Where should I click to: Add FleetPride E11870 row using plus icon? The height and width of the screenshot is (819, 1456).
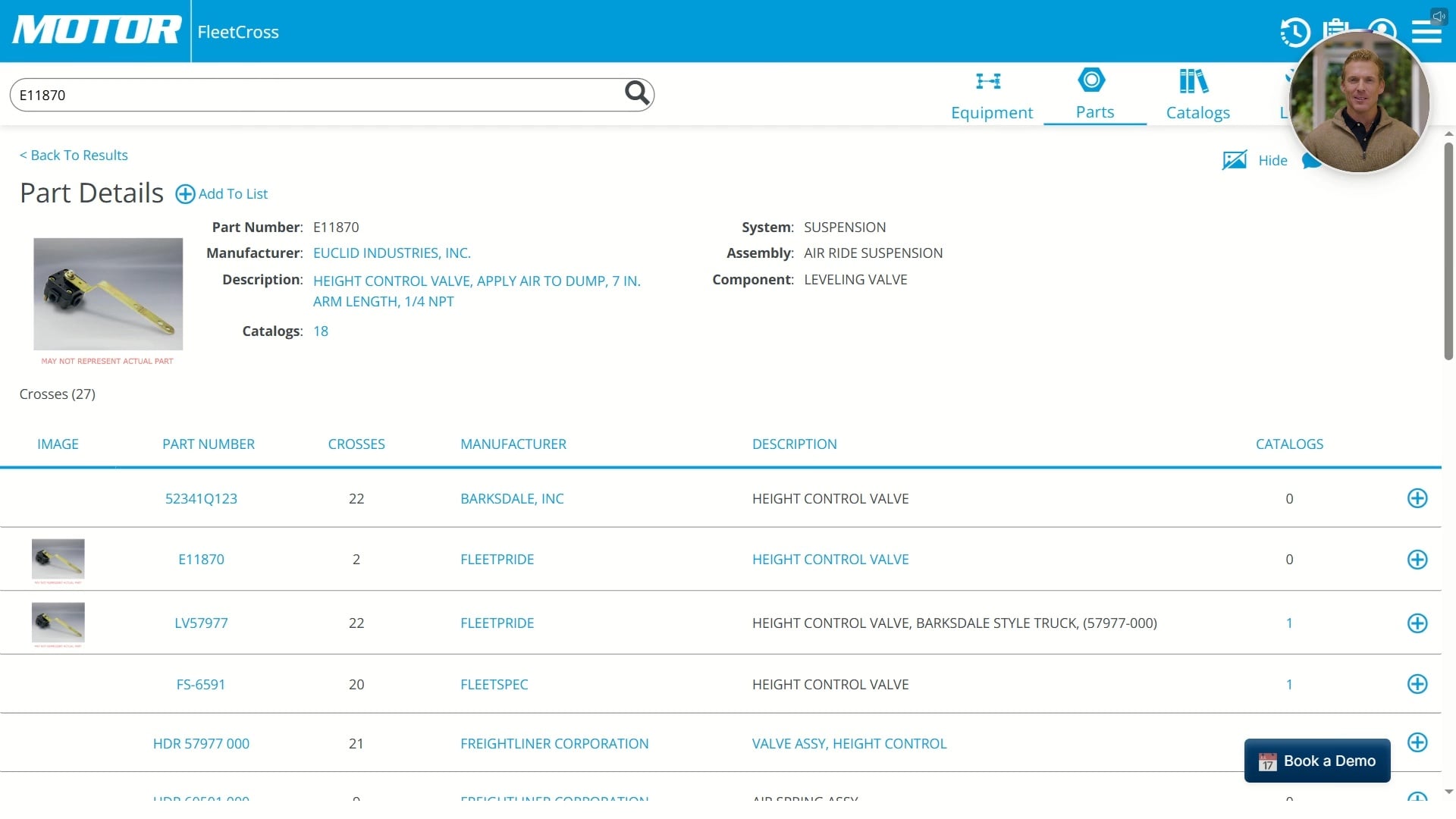[x=1417, y=560]
